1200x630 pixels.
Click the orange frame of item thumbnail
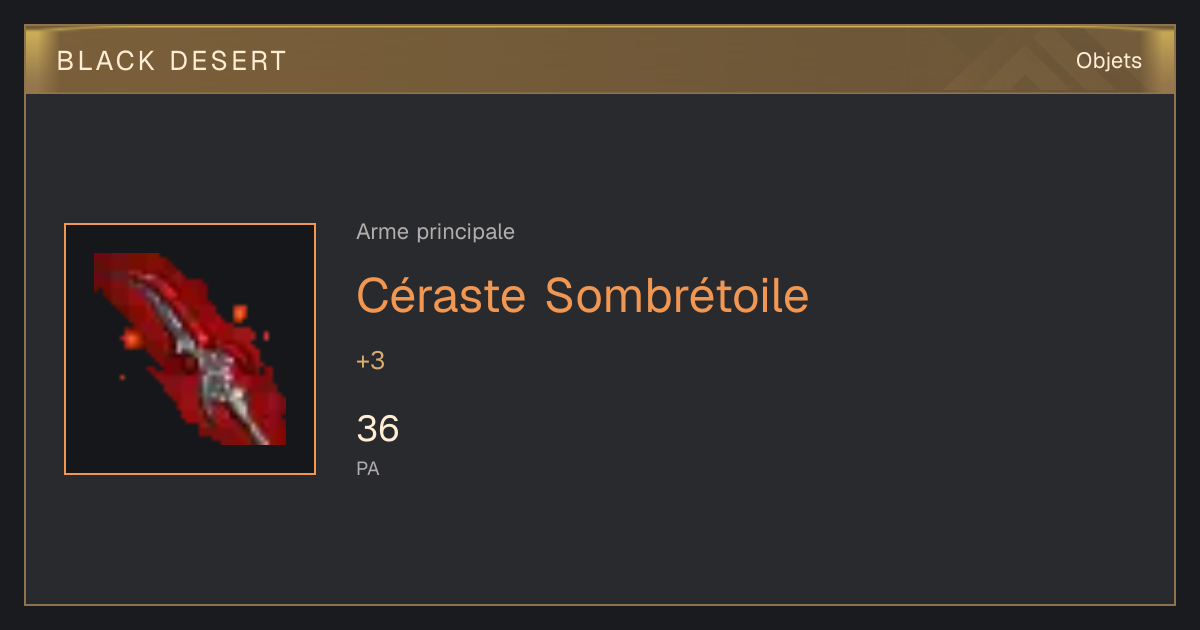[190, 224]
